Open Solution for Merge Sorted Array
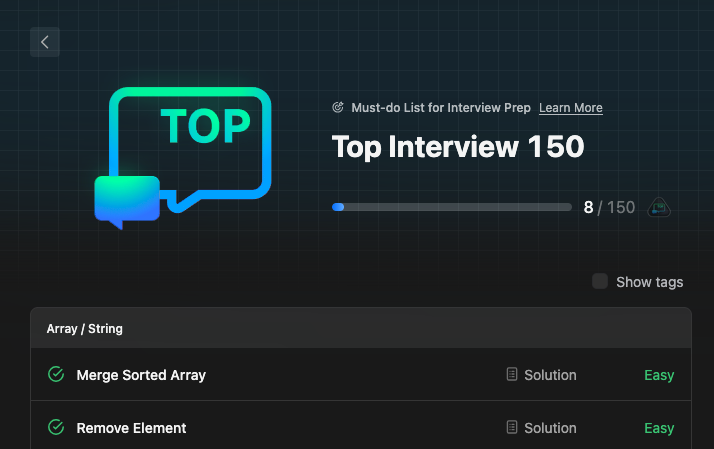 [x=550, y=375]
